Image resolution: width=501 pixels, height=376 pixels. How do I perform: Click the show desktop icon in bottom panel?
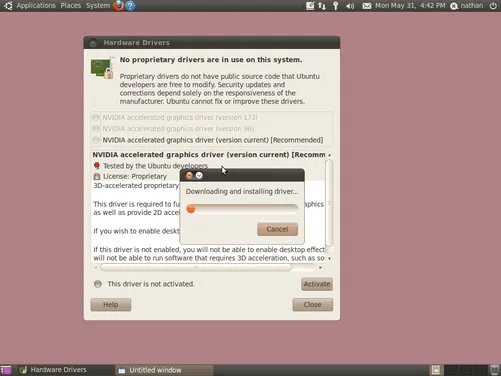click(6, 370)
